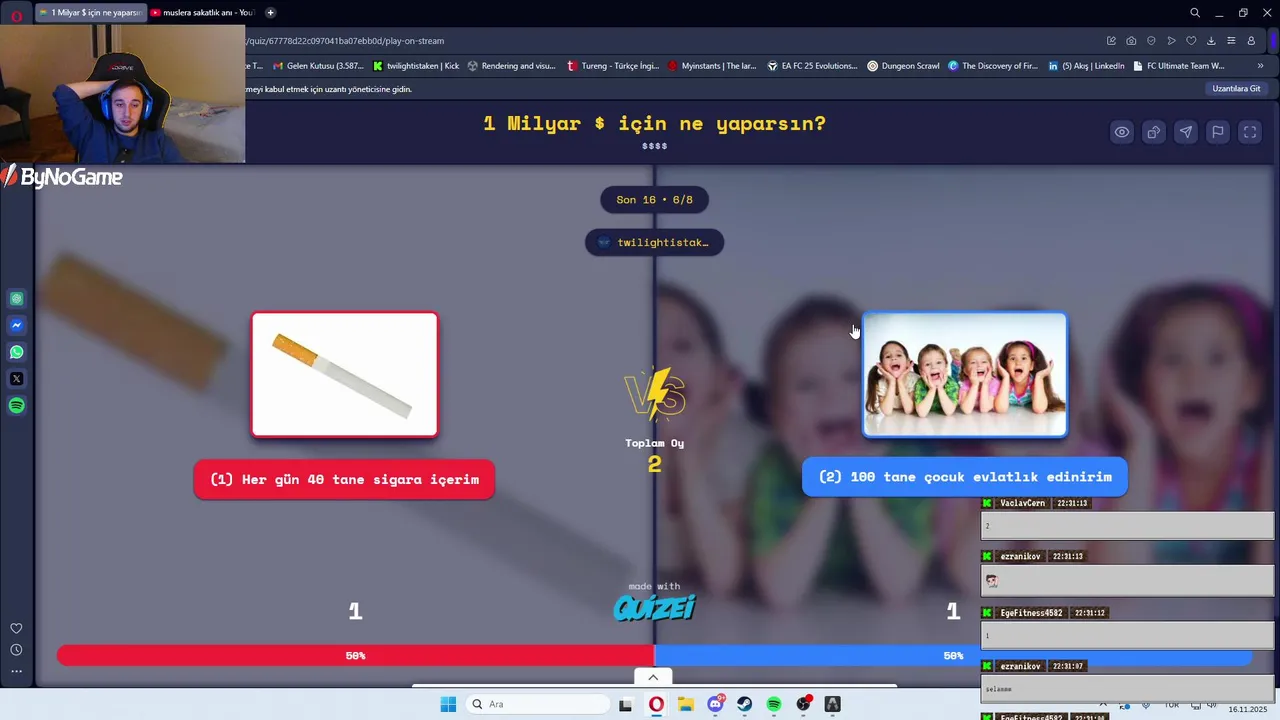Click the edit page icon in address bar
Screen dimensions: 1280x720
[x=1111, y=41]
